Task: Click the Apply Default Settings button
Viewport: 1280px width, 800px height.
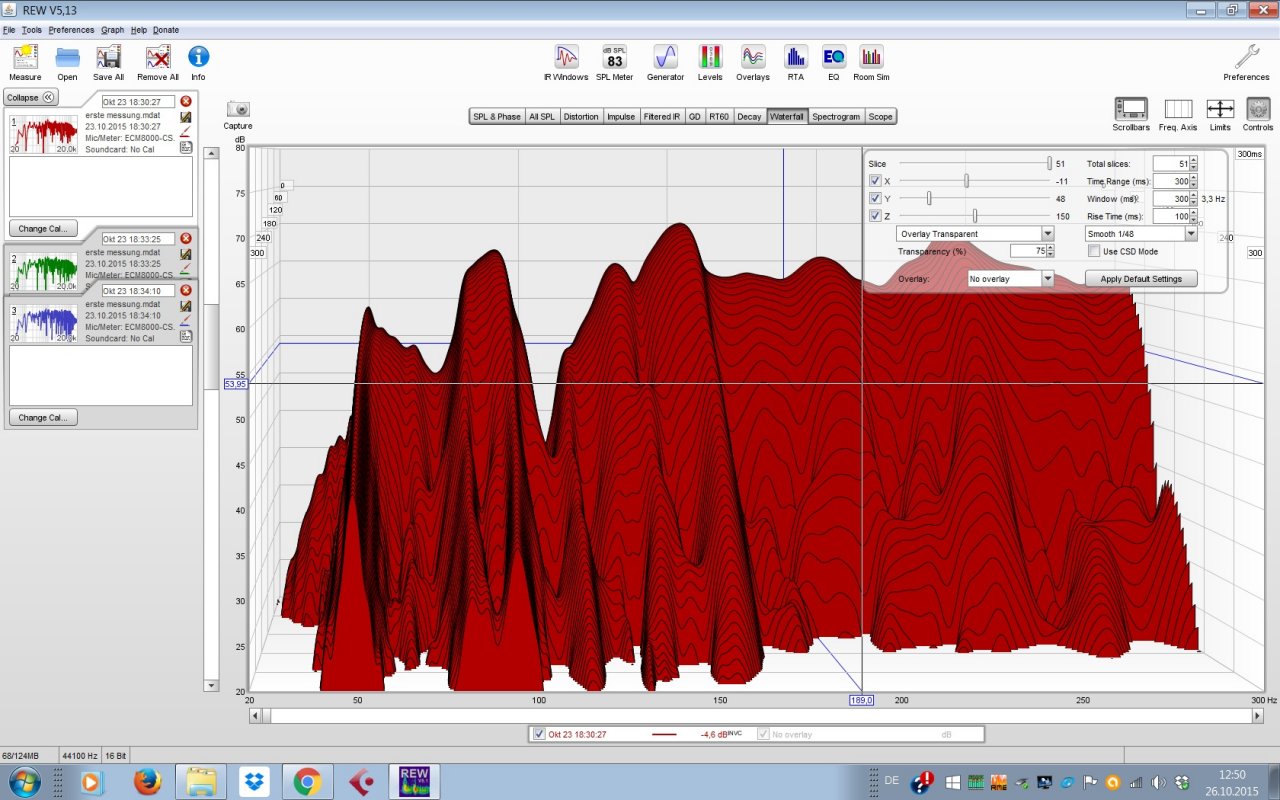Action: coord(1140,279)
